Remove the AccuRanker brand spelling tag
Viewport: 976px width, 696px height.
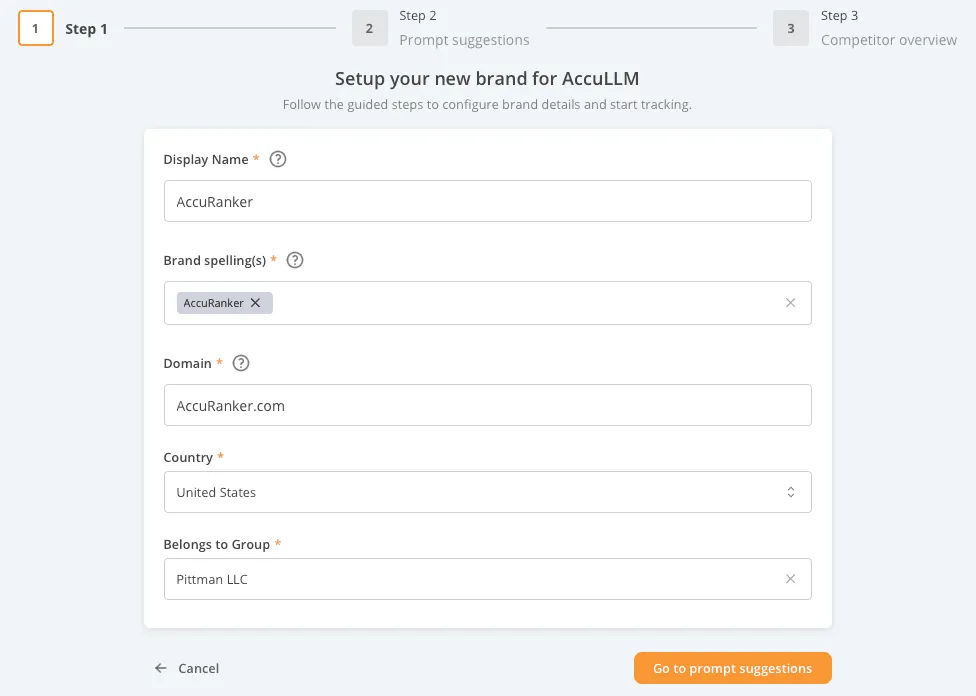coord(256,303)
